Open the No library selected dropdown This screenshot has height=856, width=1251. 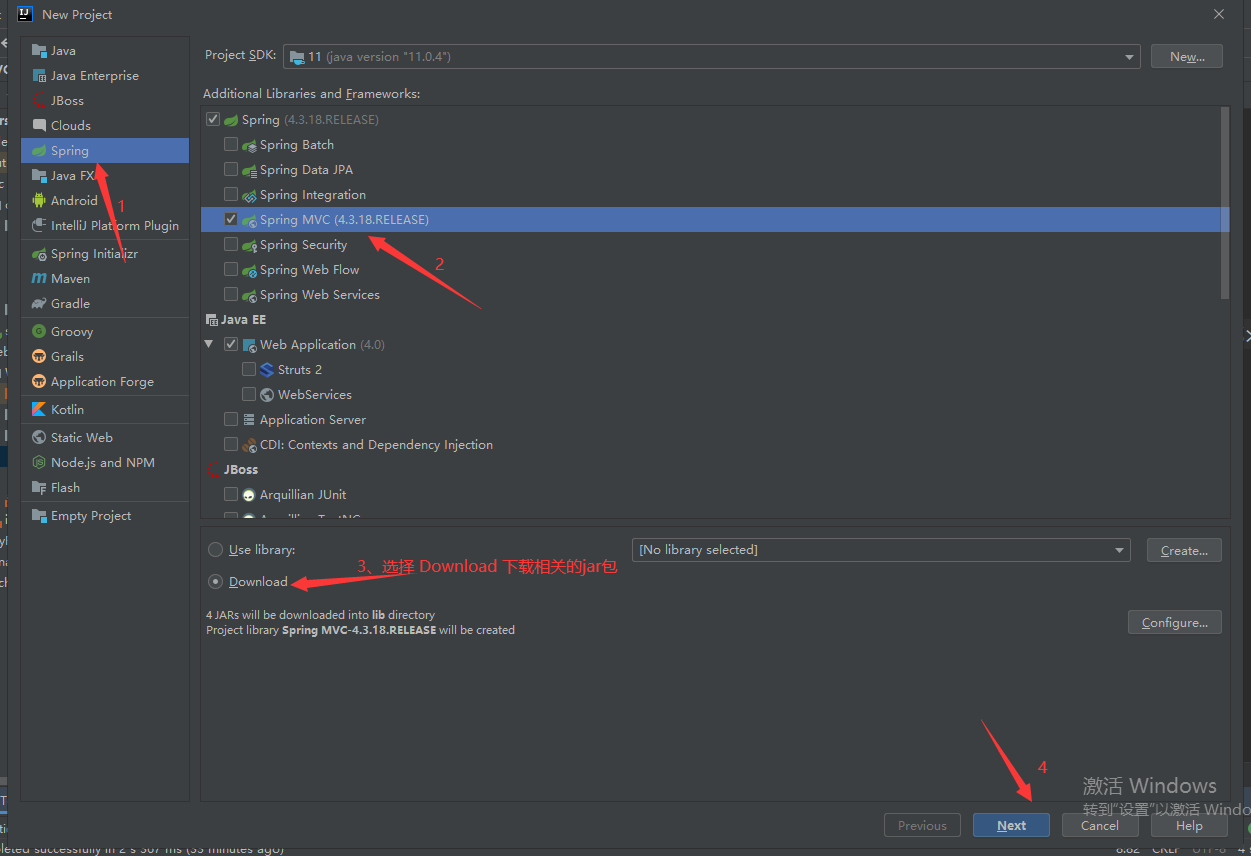click(x=881, y=550)
